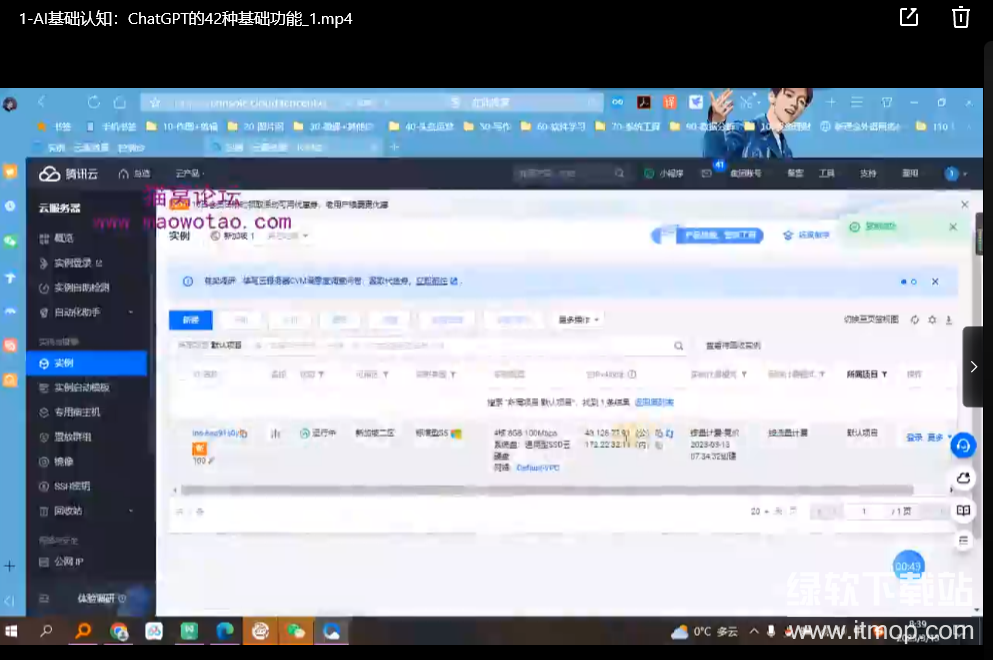Screen dimensions: 993x660
Task: Open the messages envelope with 41 badge
Action: coord(707,173)
